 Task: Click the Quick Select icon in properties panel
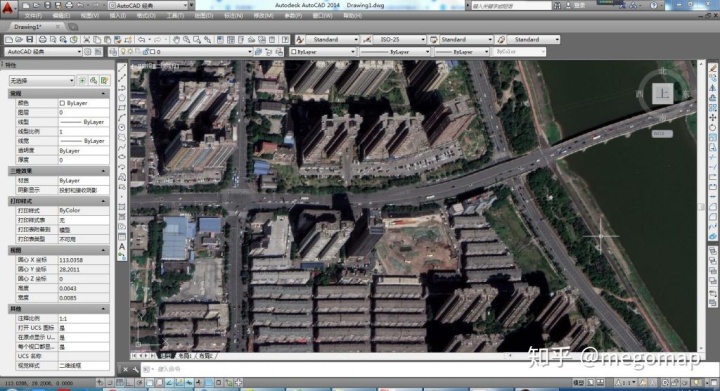105,81
